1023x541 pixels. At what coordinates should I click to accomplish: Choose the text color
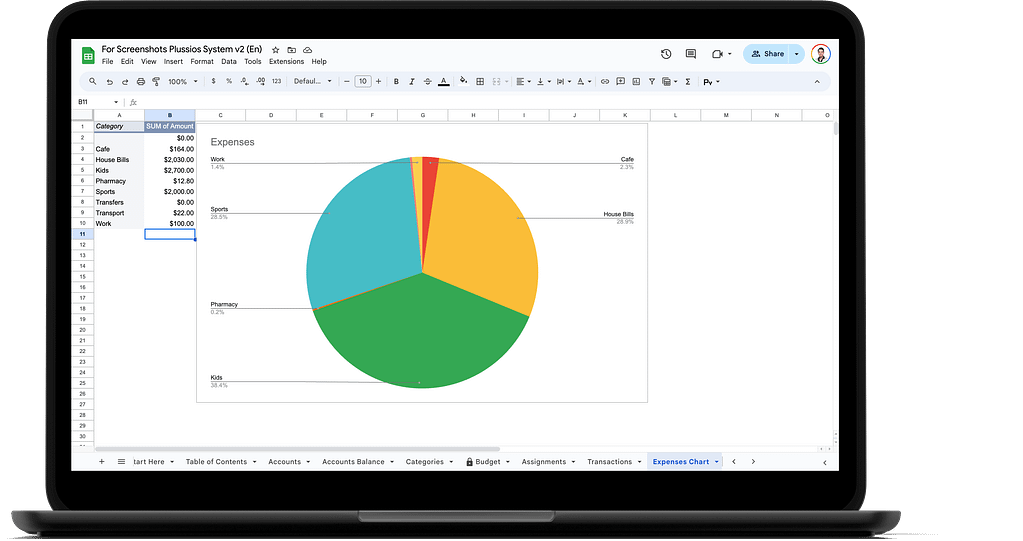444,82
